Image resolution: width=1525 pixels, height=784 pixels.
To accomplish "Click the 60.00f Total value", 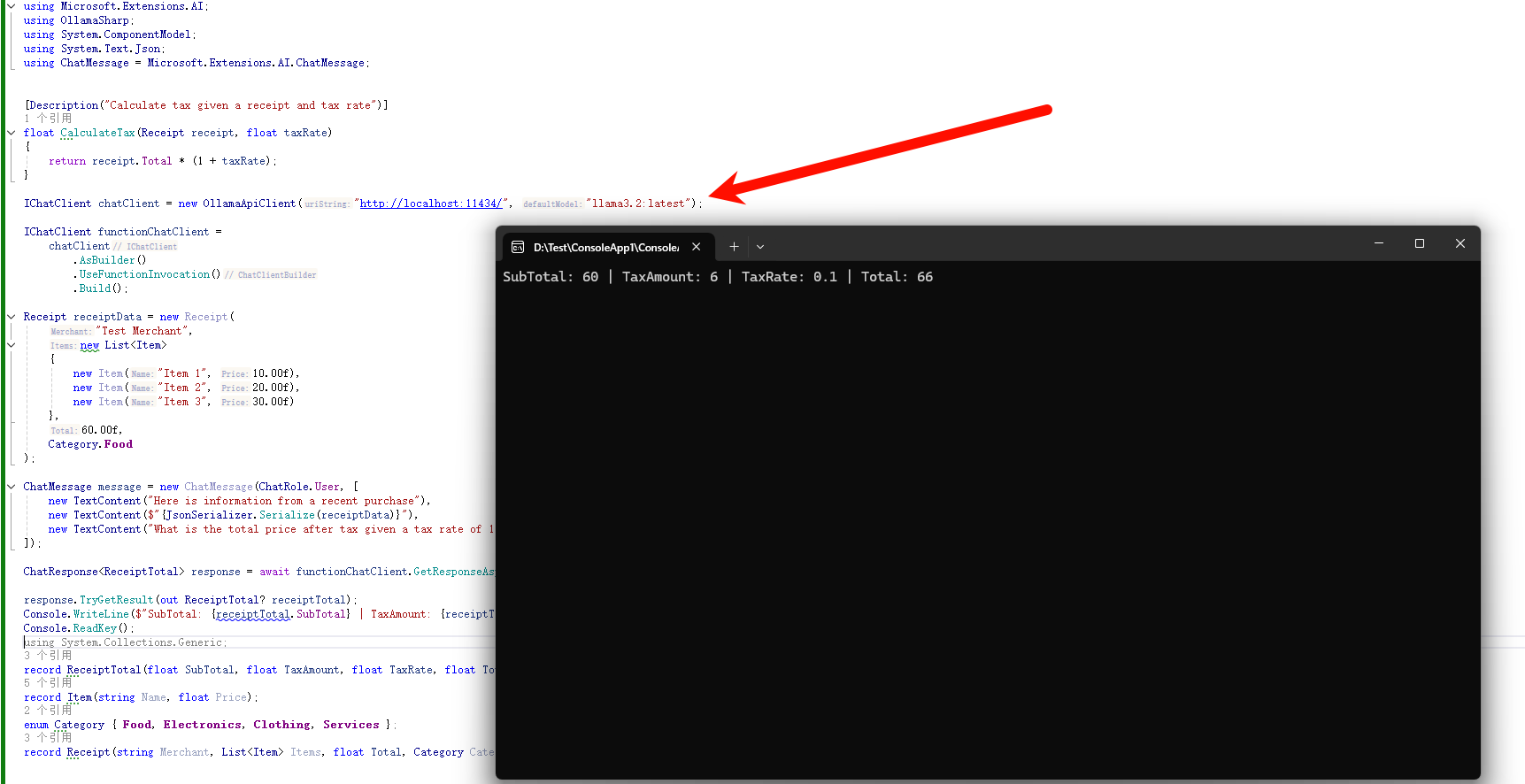I will tap(99, 430).
